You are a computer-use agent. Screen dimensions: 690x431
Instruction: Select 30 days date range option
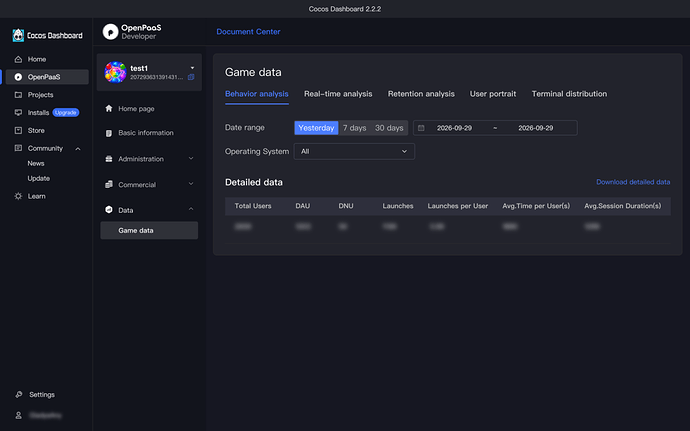tap(389, 128)
